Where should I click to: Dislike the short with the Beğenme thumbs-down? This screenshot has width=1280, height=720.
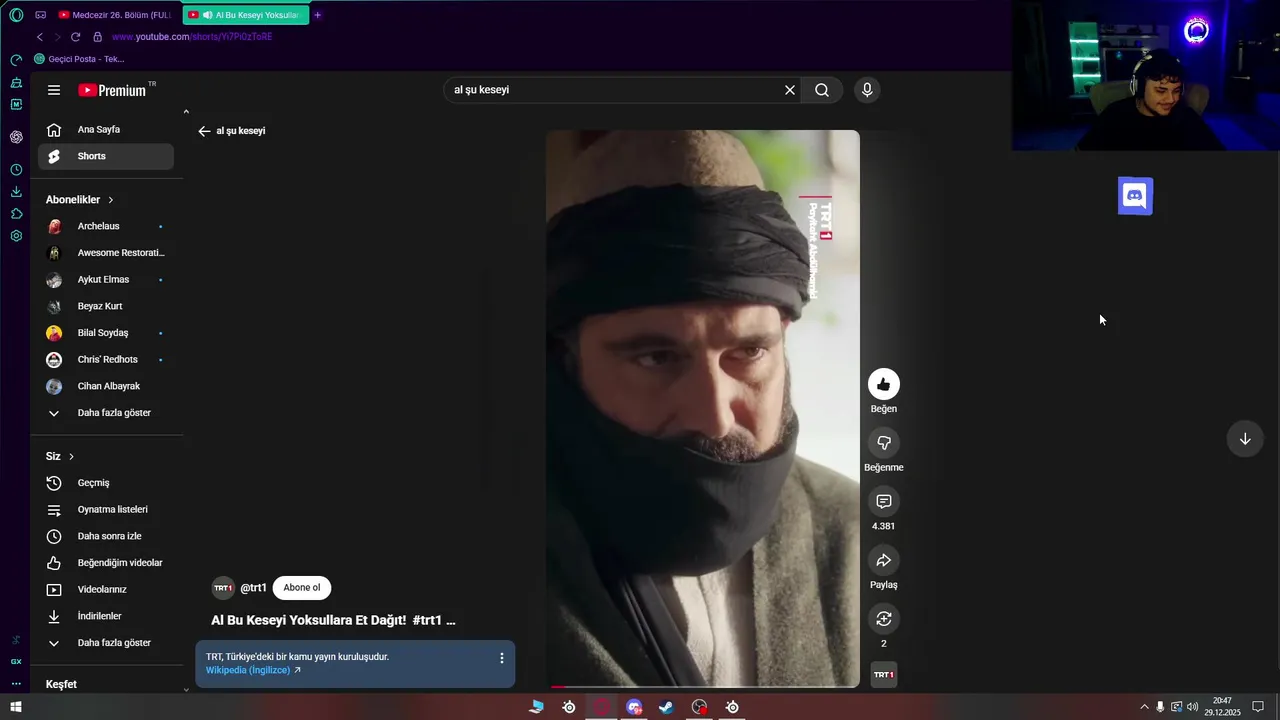click(883, 443)
